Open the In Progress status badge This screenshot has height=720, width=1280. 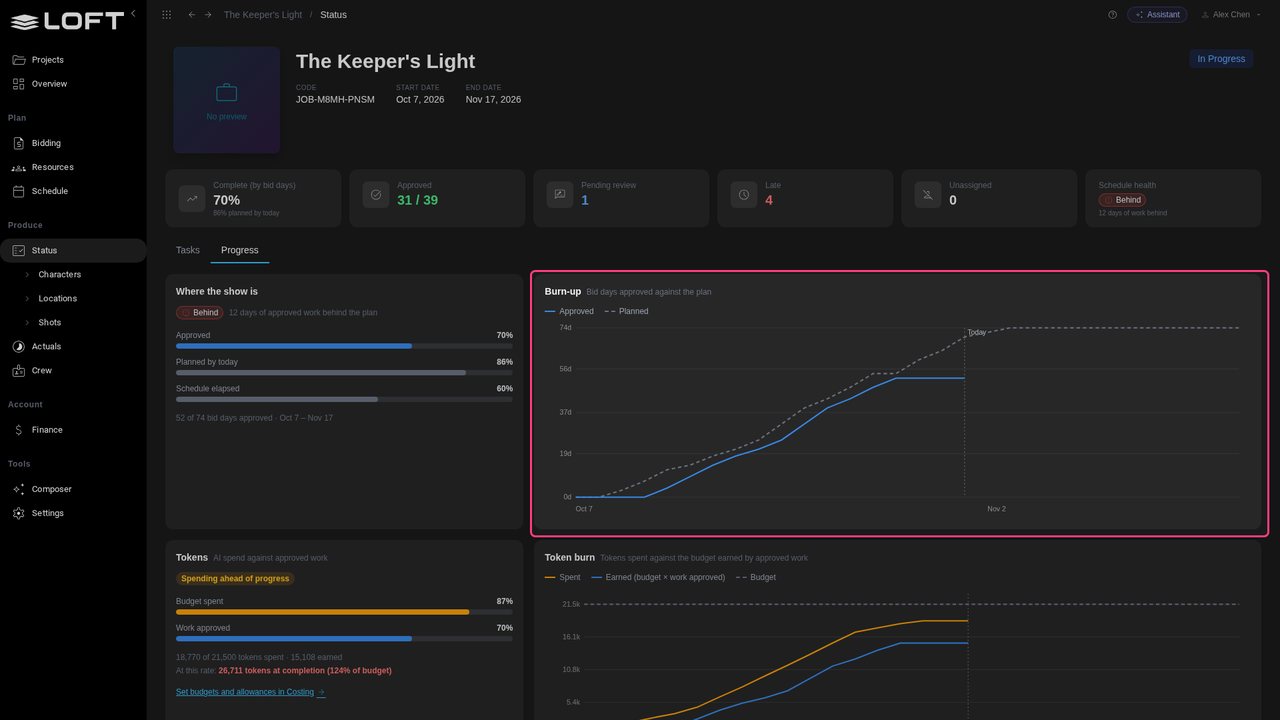click(1221, 59)
